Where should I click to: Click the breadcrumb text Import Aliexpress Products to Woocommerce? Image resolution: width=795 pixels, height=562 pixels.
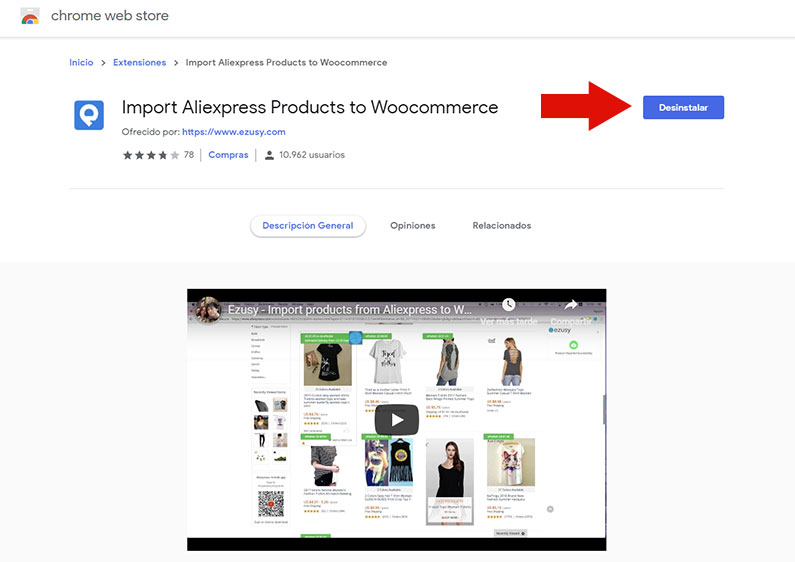pyautogui.click(x=286, y=62)
